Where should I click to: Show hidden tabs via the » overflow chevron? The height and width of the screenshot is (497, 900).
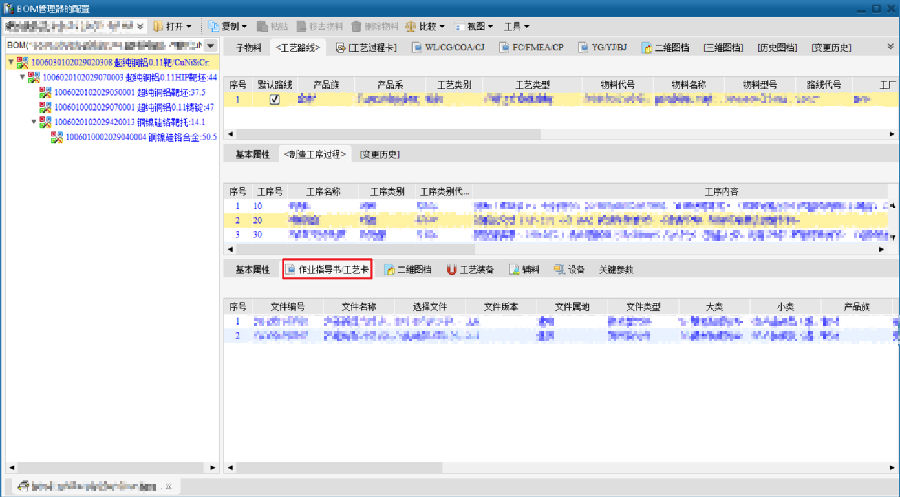891,47
